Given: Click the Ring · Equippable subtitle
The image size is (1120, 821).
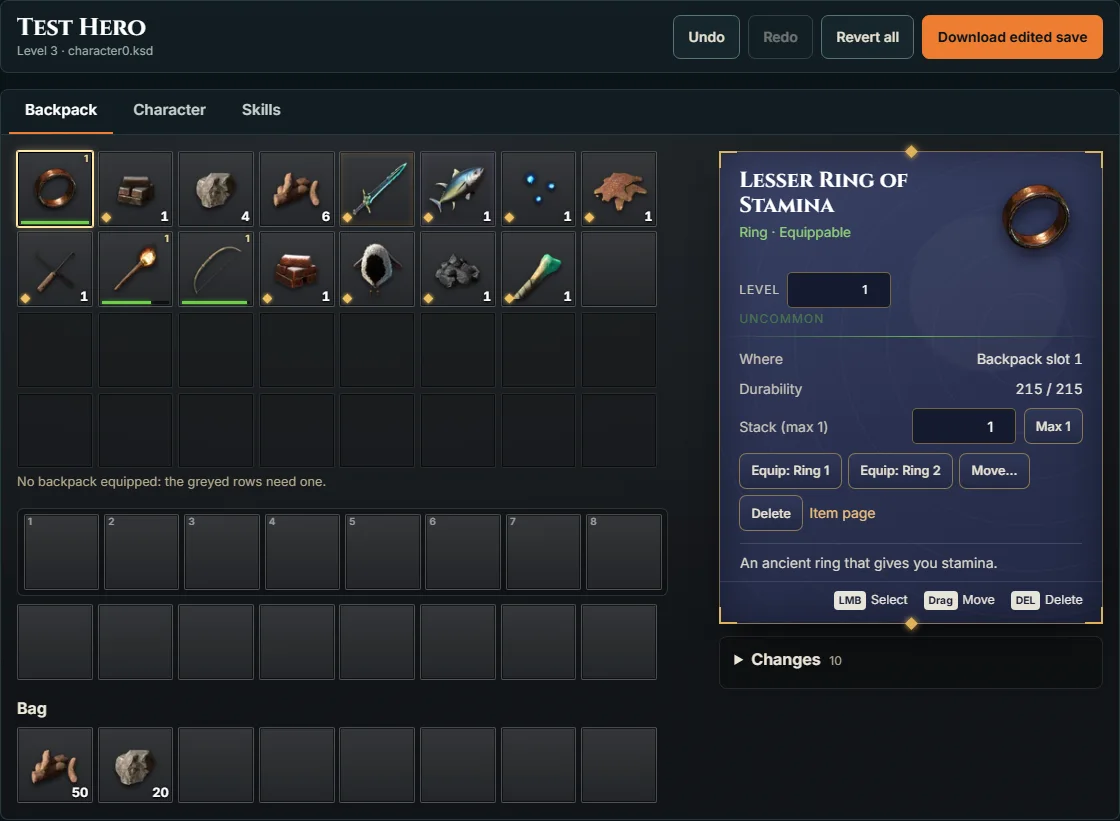Looking at the screenshot, I should tap(795, 232).
